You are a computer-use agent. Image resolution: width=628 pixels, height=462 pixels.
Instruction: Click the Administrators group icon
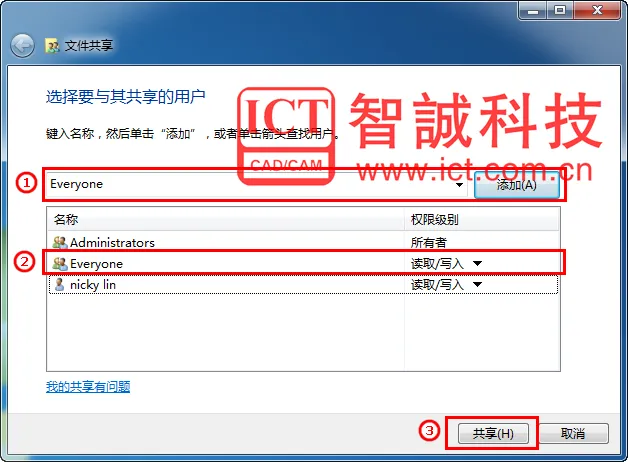pyautogui.click(x=60, y=242)
